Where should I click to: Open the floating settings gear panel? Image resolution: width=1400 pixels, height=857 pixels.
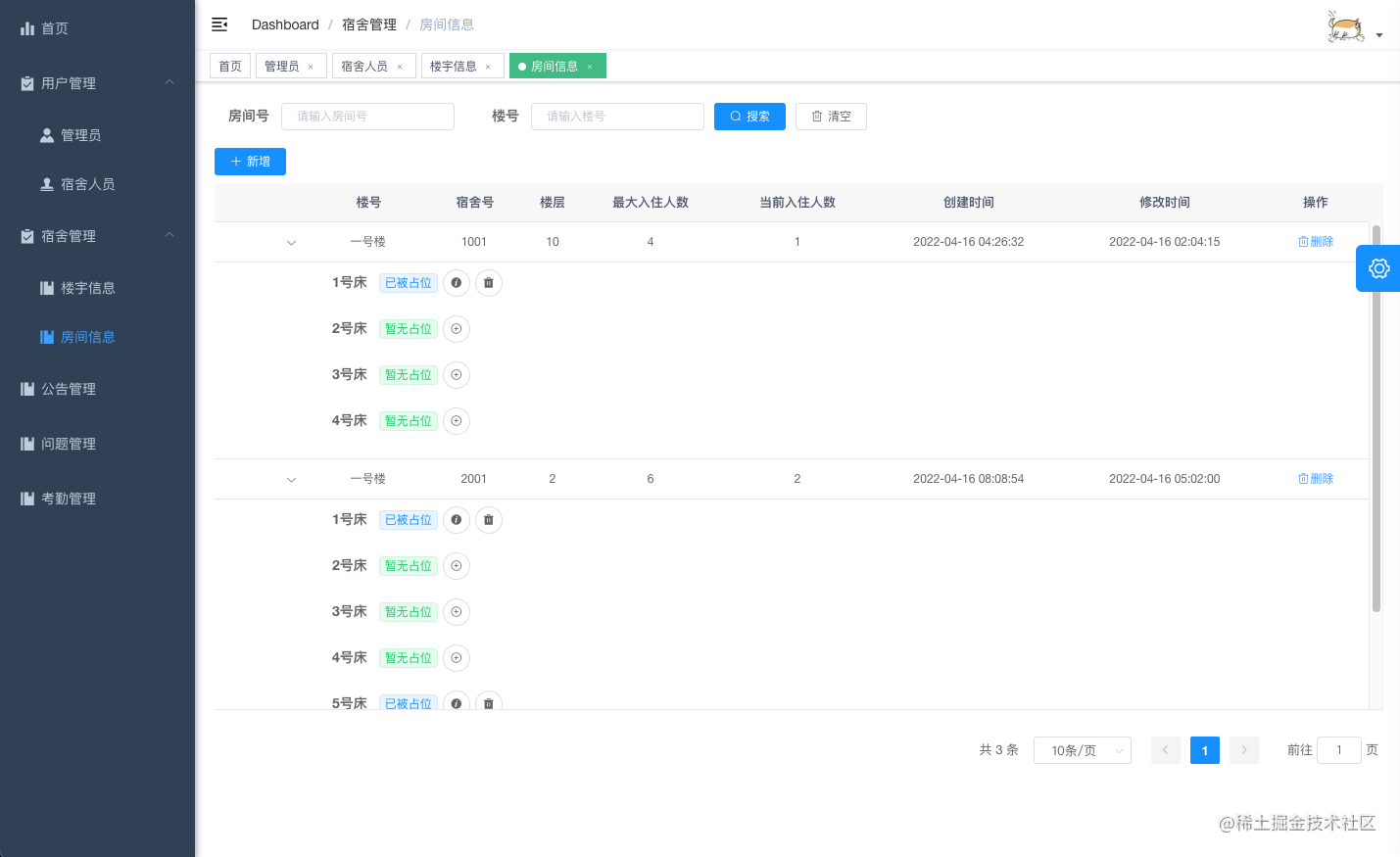(1378, 268)
